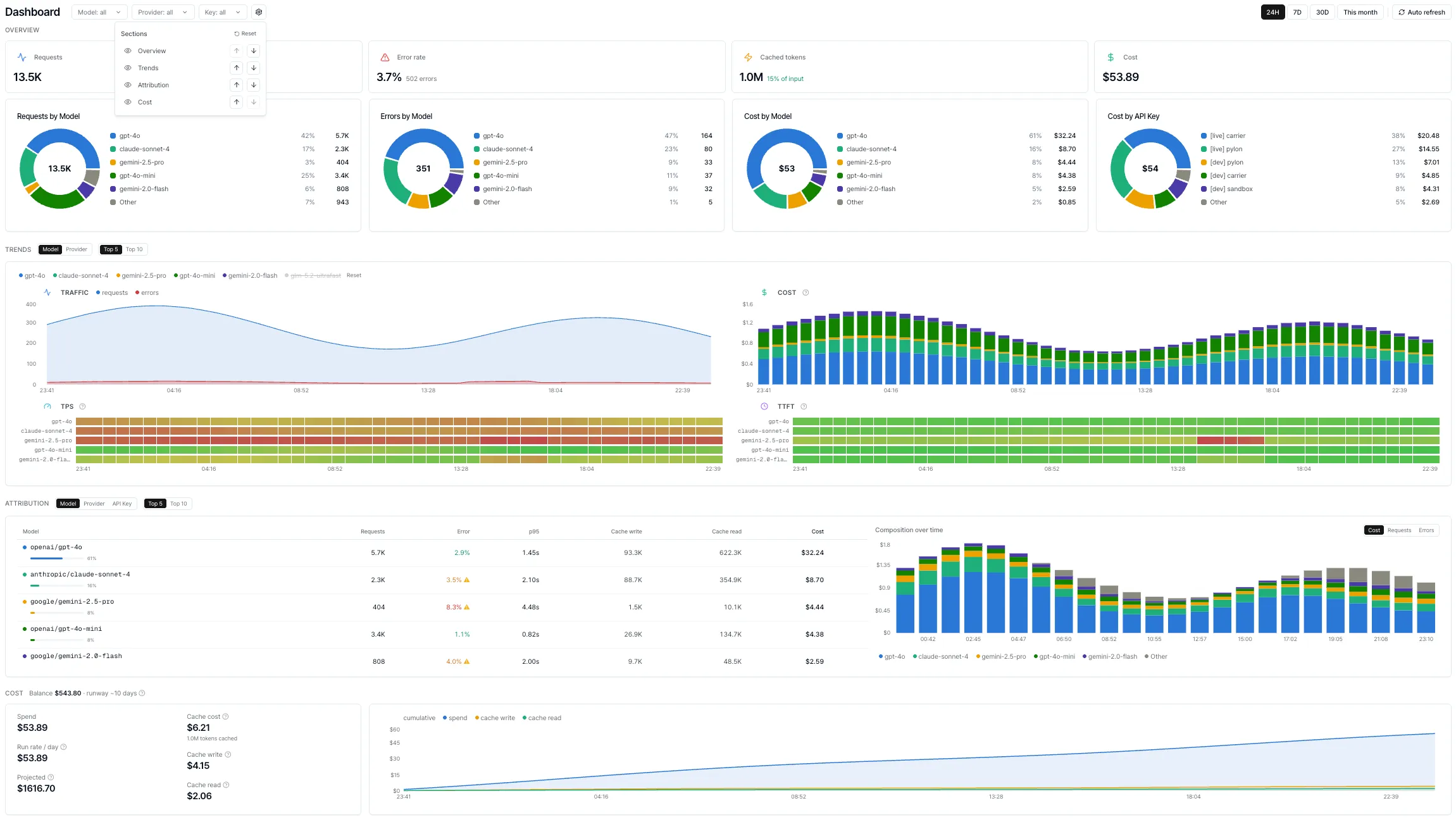This screenshot has height=822, width=1456.
Task: Toggle claude-sonnet-4 series in trends legend
Action: pyautogui.click(x=81, y=275)
